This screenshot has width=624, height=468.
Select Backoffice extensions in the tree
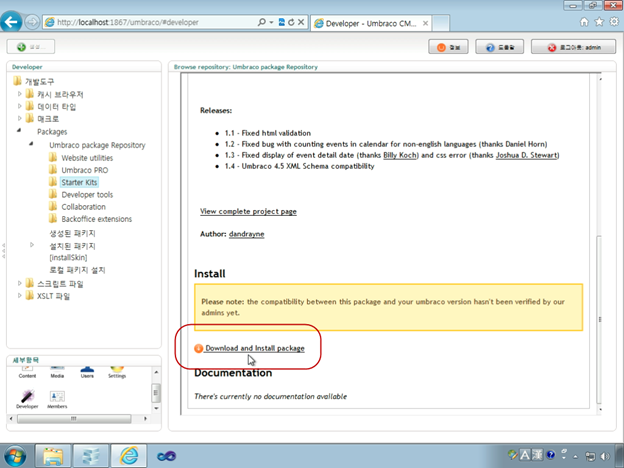pos(97,219)
